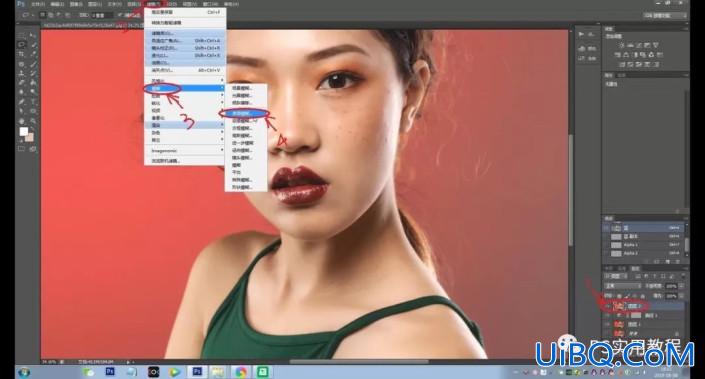This screenshot has height=379, width=705.
Task: Add a Brightness/Contrast adjustment
Action: click(621, 45)
